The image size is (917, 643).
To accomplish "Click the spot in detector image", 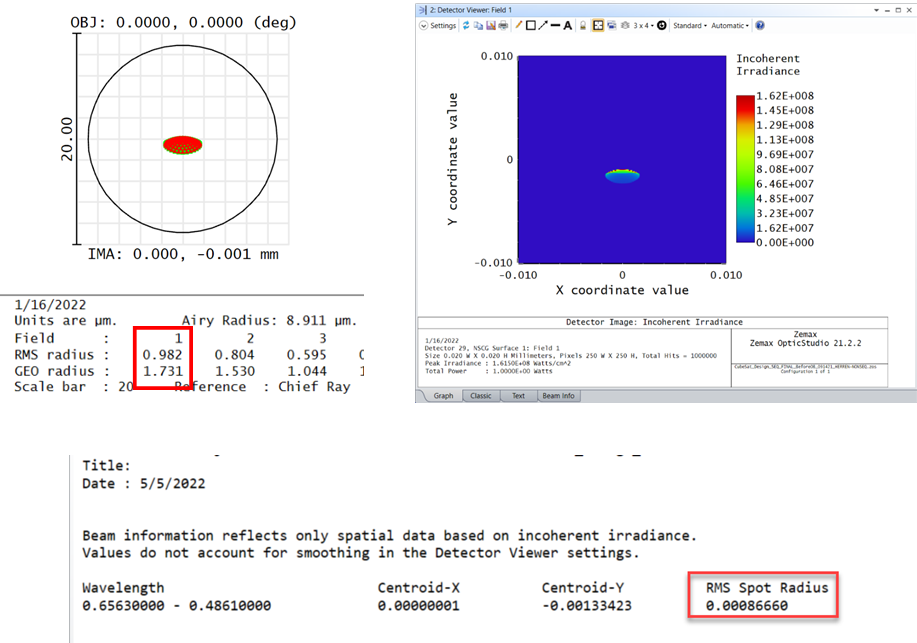I will click(622, 175).
